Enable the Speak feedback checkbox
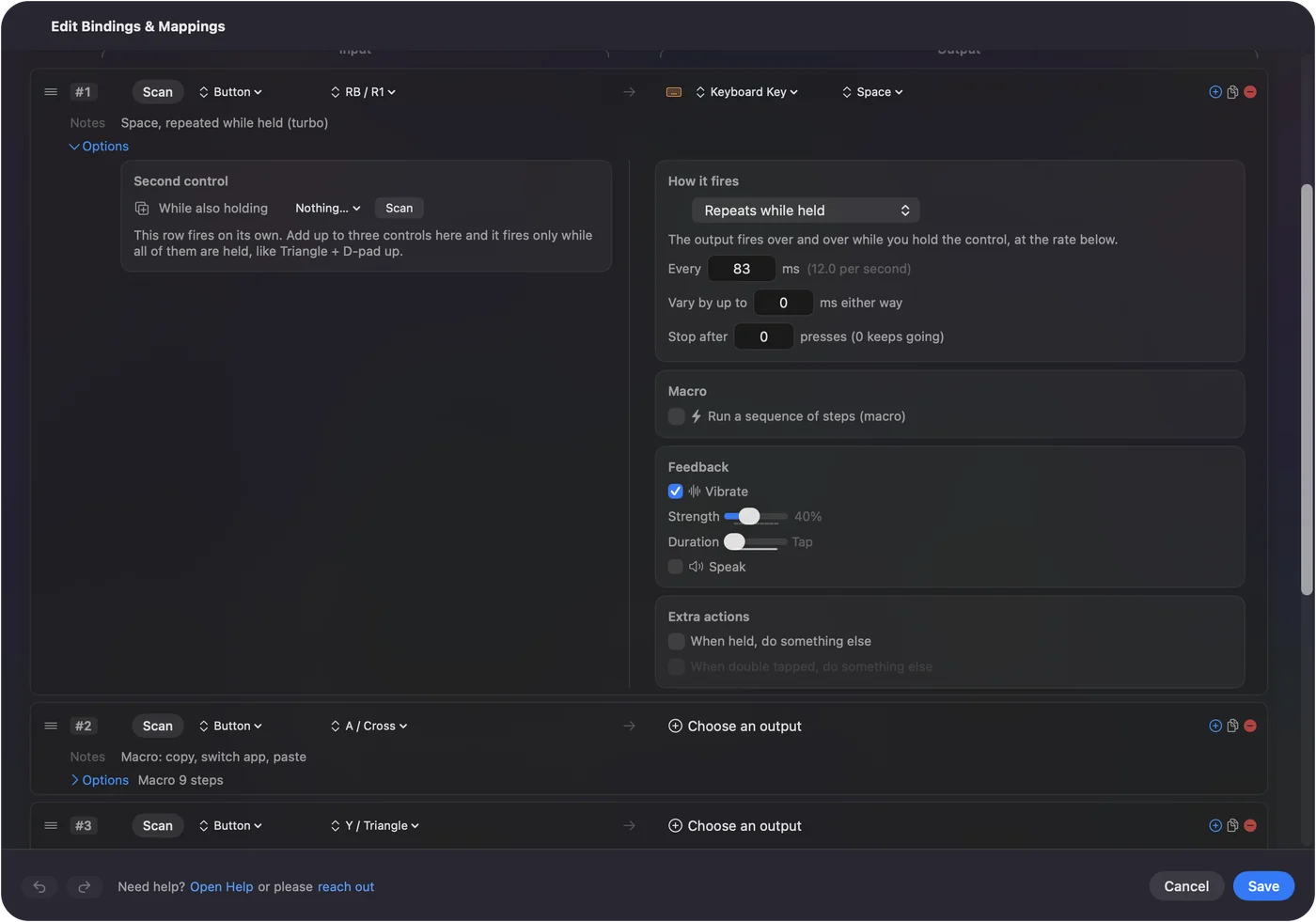 (676, 567)
